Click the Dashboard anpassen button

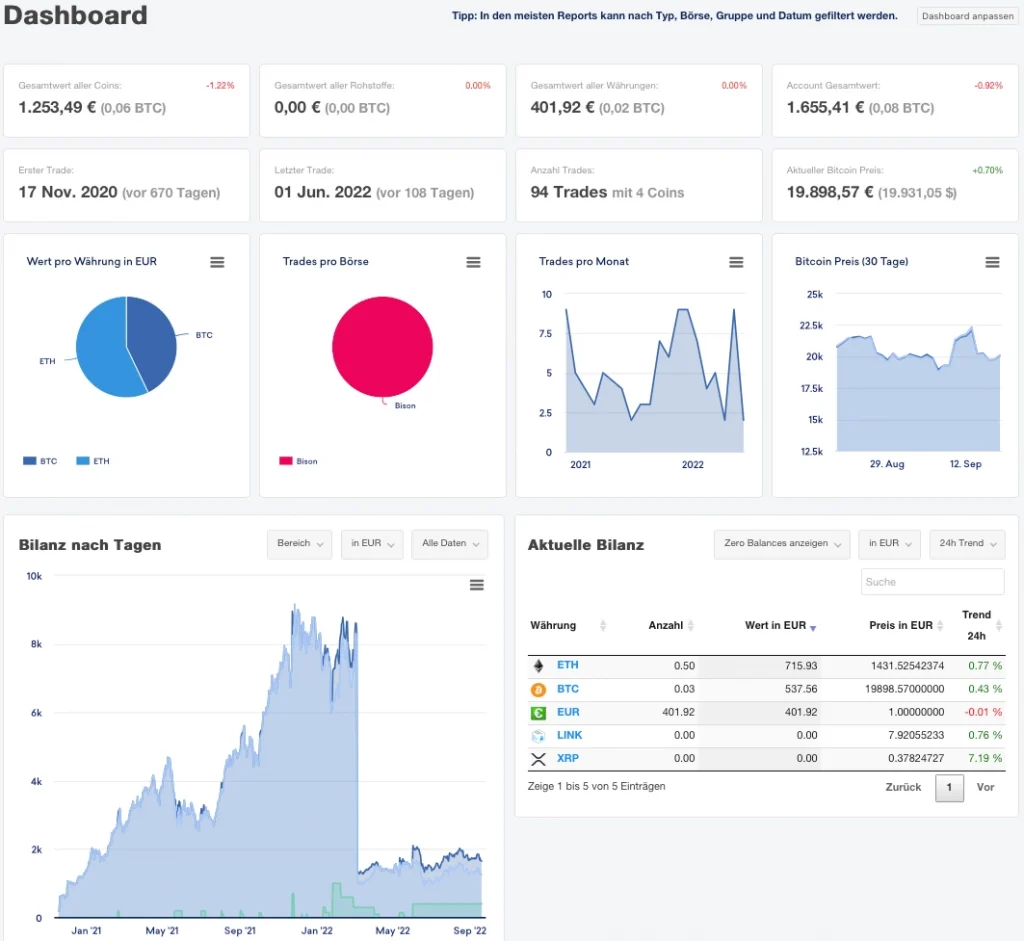966,16
